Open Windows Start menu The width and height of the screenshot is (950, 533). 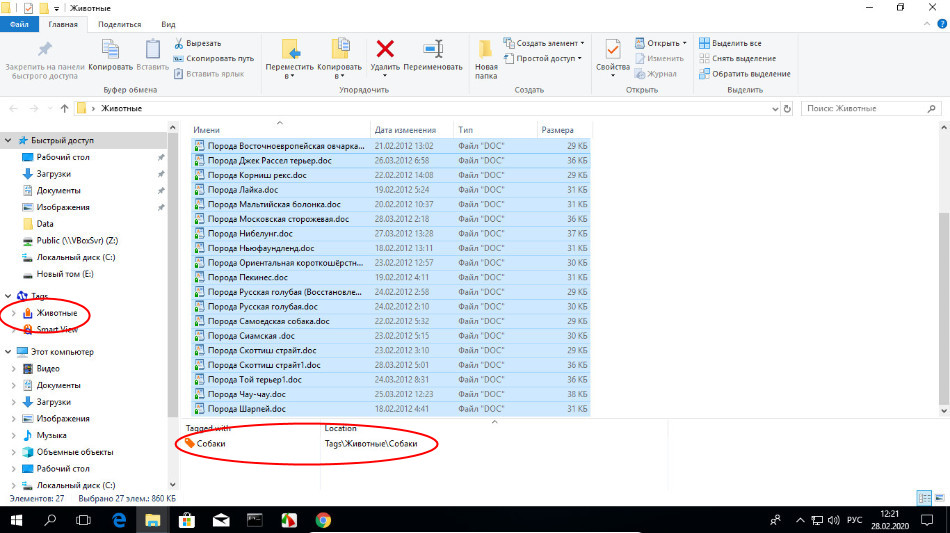(16, 520)
